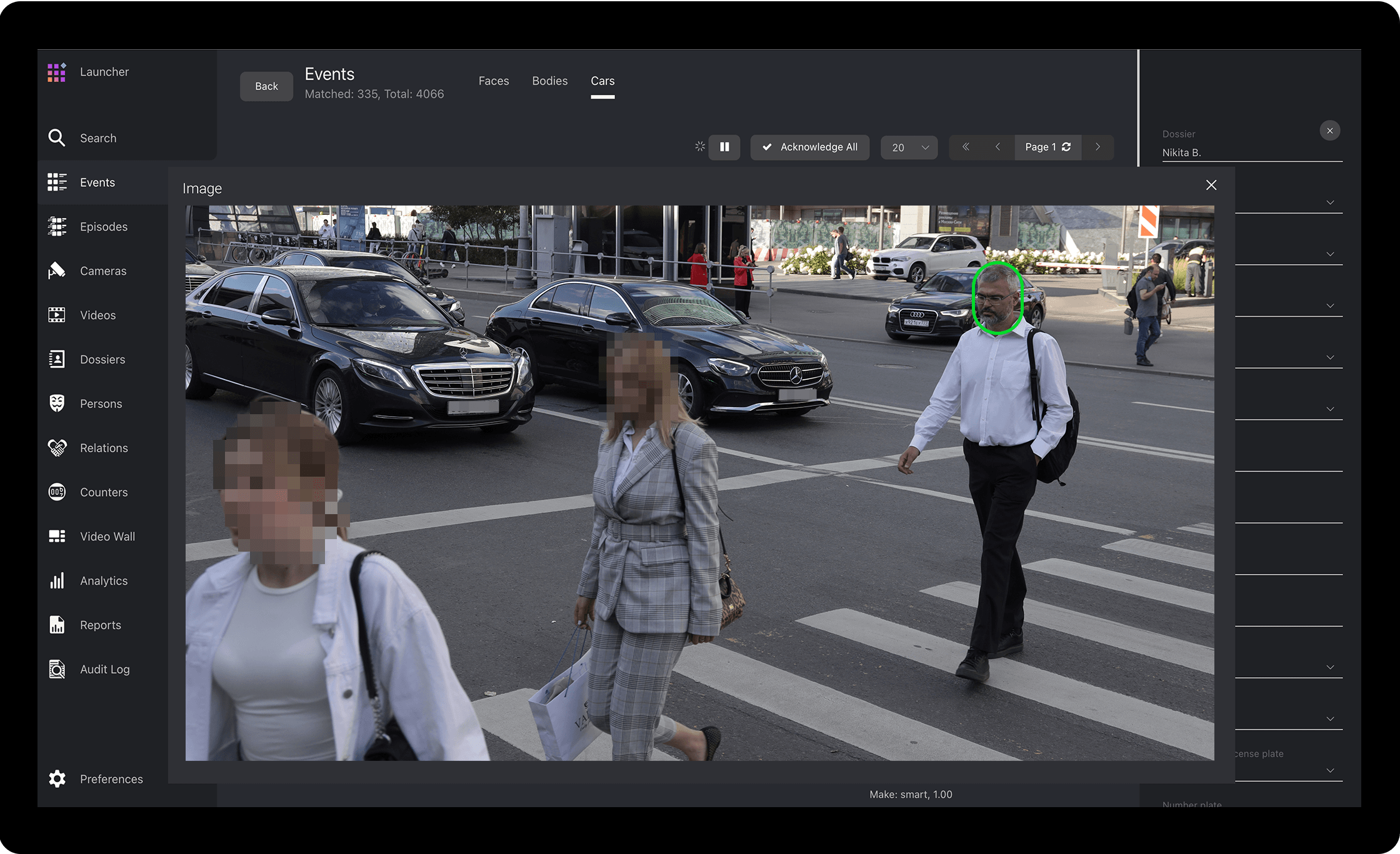Open Analytics bar-chart icon
Image resolution: width=1400 pixels, height=854 pixels.
click(x=57, y=580)
